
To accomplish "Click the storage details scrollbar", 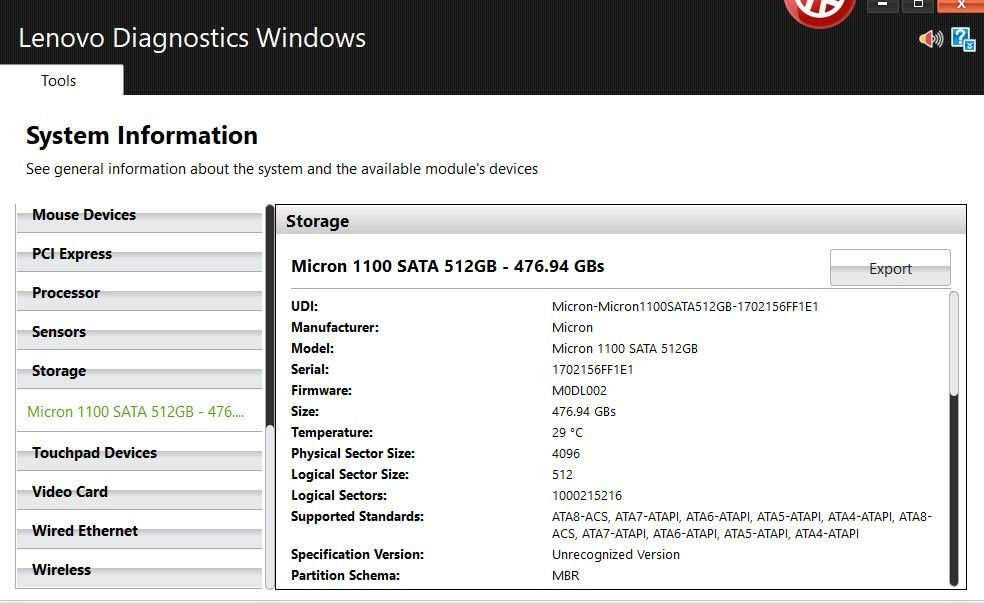I will tap(954, 438).
